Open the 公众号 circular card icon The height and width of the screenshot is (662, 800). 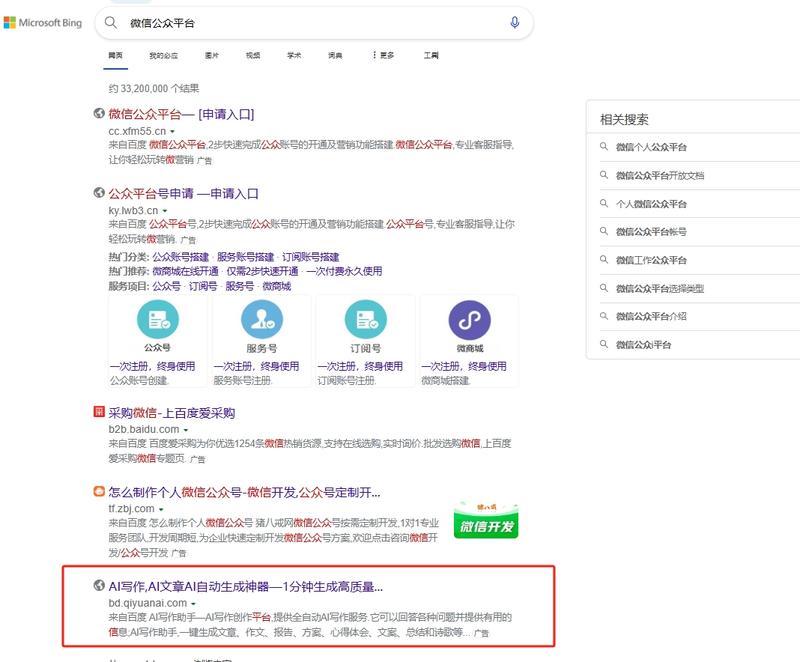158,319
